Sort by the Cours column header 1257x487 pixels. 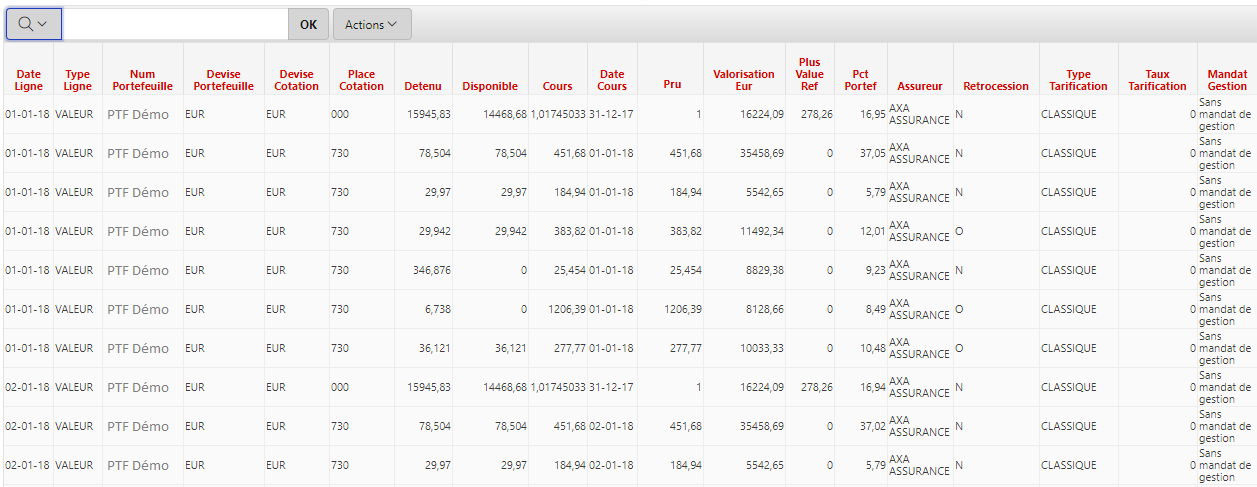point(557,86)
